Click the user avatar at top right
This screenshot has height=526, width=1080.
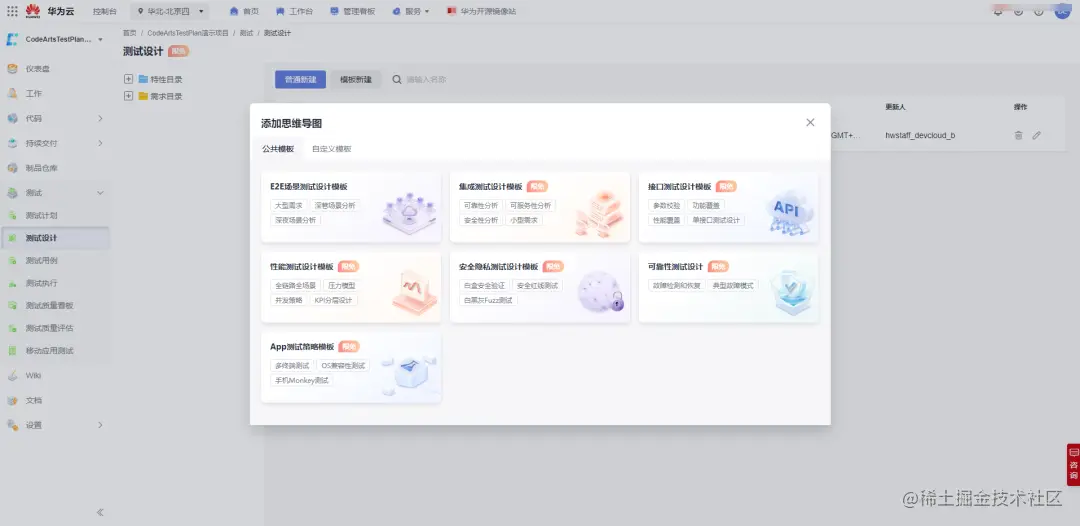coord(1062,11)
